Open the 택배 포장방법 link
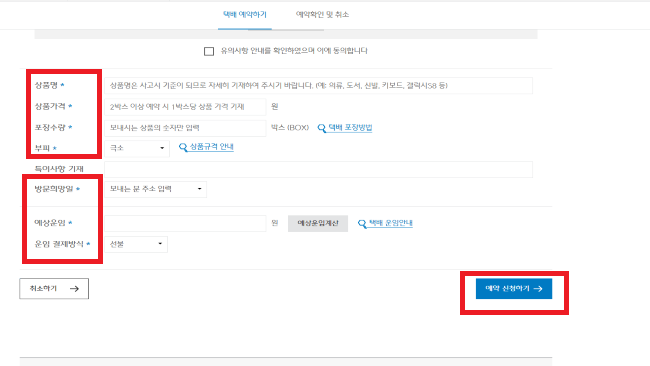Screen dimensions: 650x366 pyautogui.click(x=350, y=128)
